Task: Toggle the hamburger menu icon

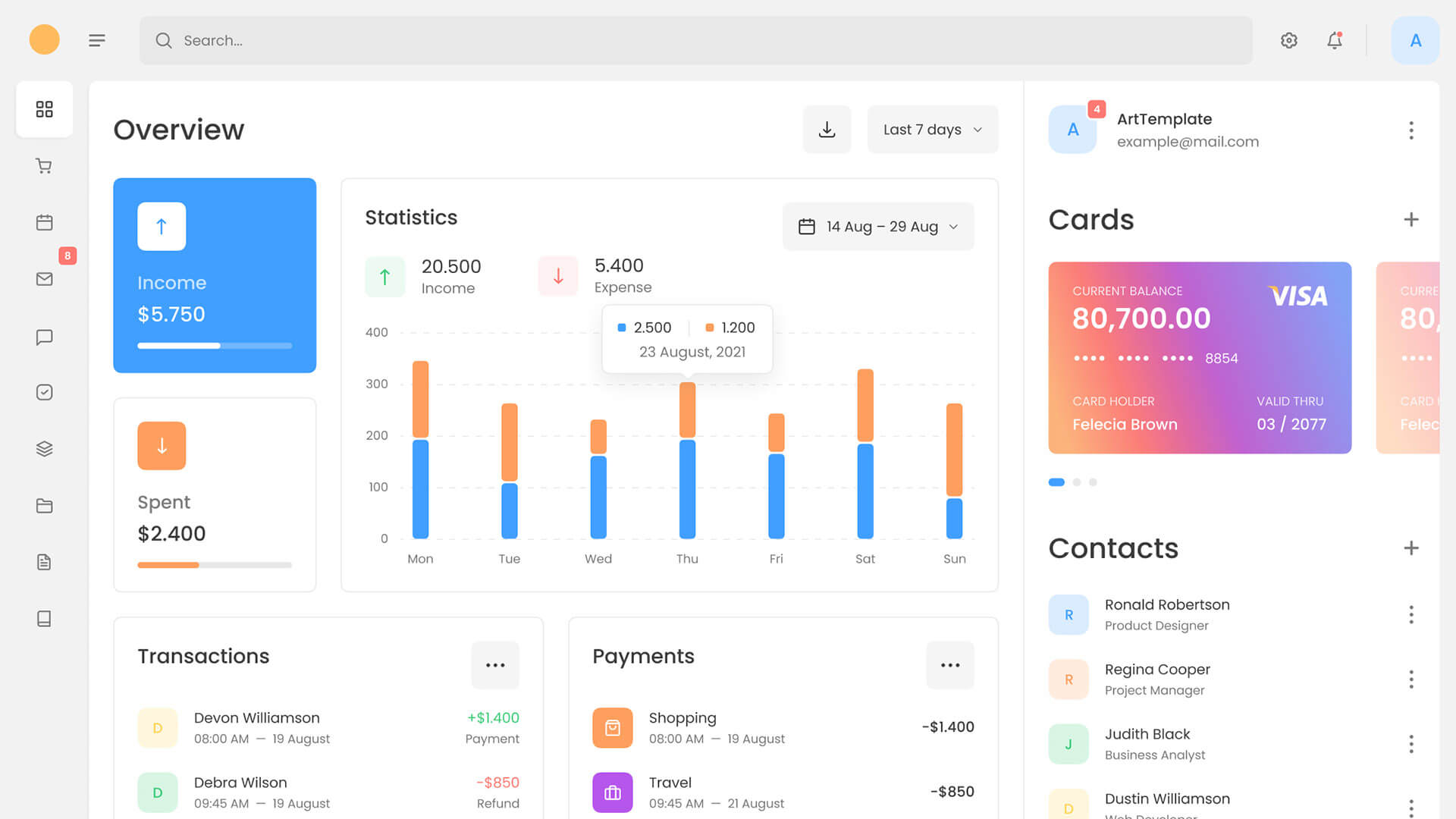Action: [x=96, y=40]
